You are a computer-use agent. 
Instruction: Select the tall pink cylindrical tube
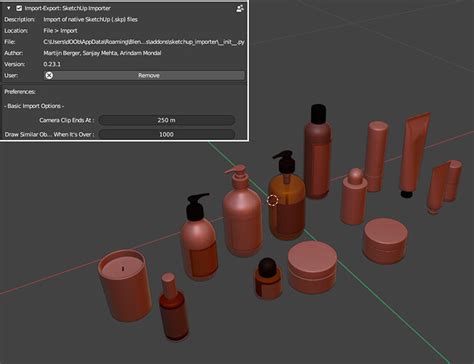376,157
